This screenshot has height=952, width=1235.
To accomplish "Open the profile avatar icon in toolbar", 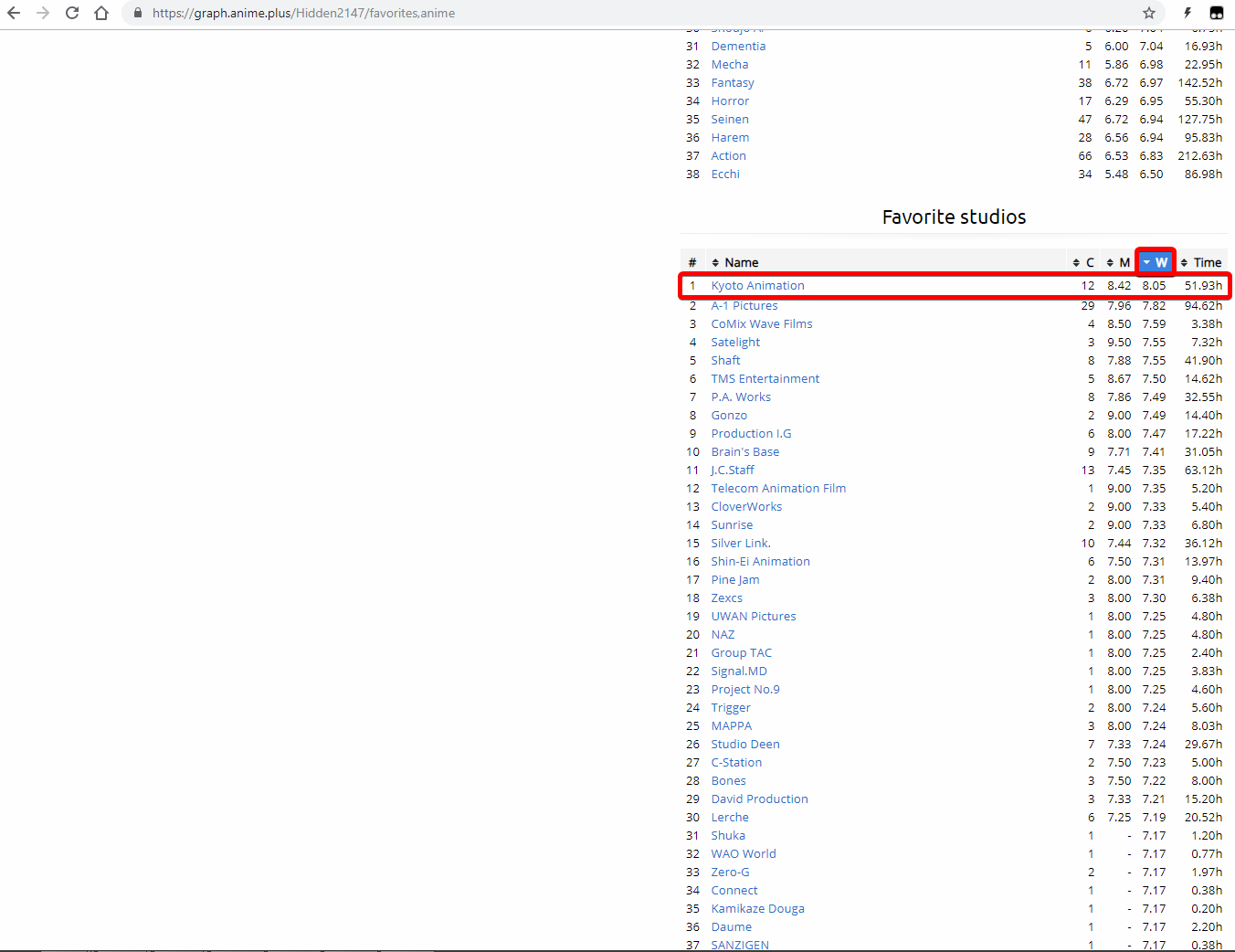I will click(1216, 13).
